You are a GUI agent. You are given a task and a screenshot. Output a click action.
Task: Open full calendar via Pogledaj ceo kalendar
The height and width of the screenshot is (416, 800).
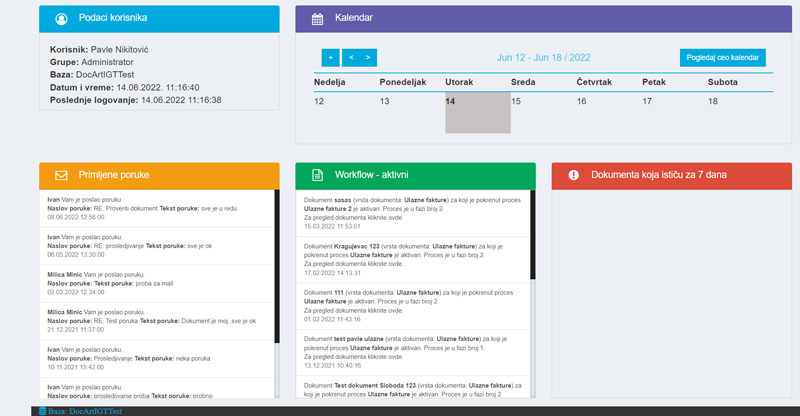[722, 58]
